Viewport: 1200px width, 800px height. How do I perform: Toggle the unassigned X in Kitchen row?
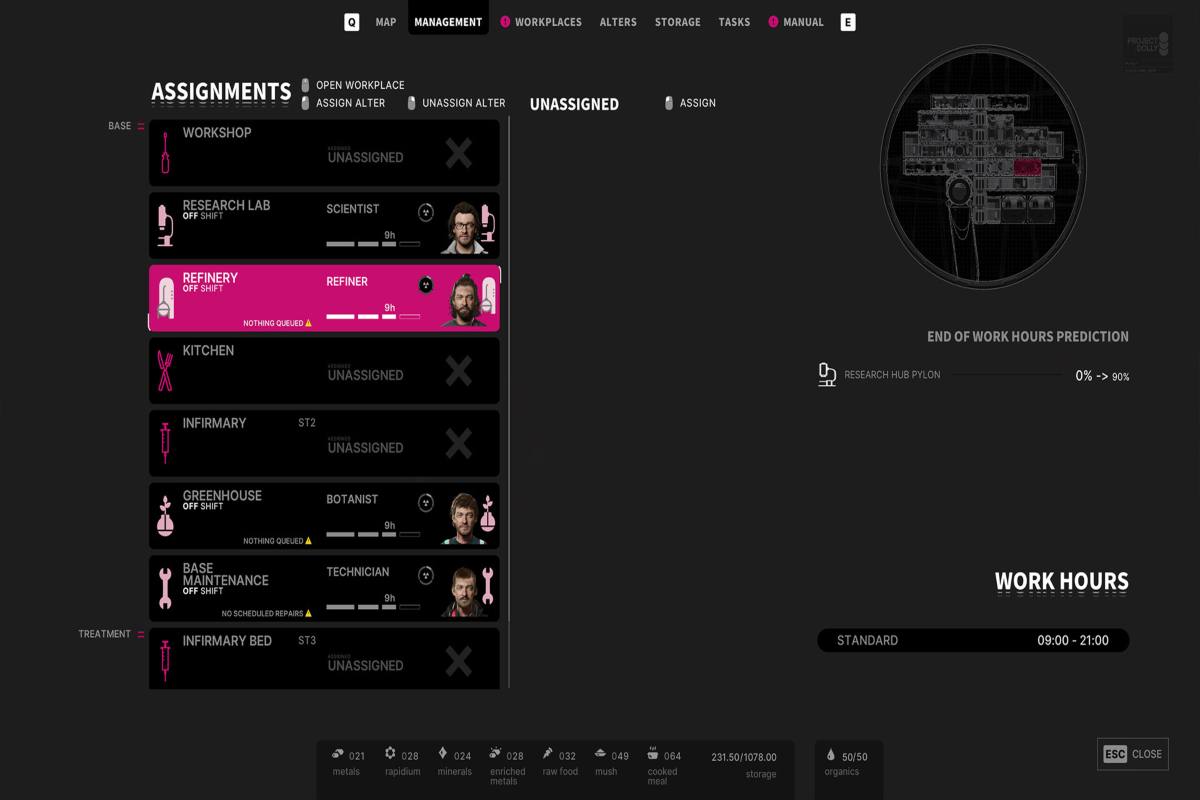tap(458, 371)
